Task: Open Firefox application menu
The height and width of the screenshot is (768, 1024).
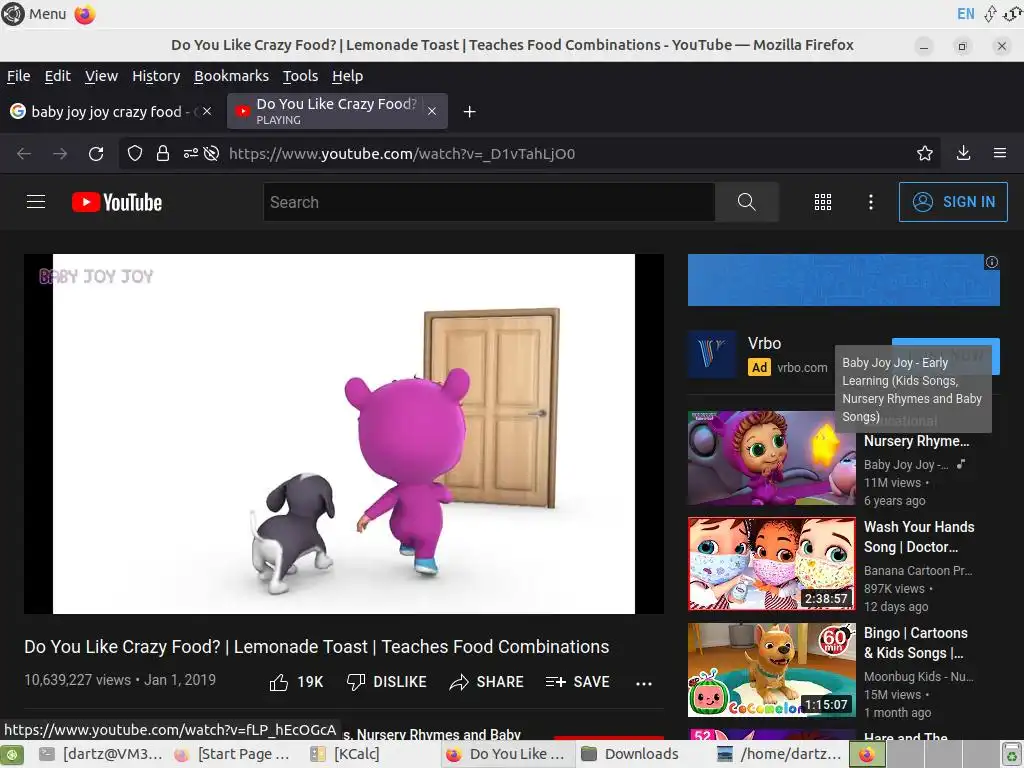Action: click(1000, 153)
